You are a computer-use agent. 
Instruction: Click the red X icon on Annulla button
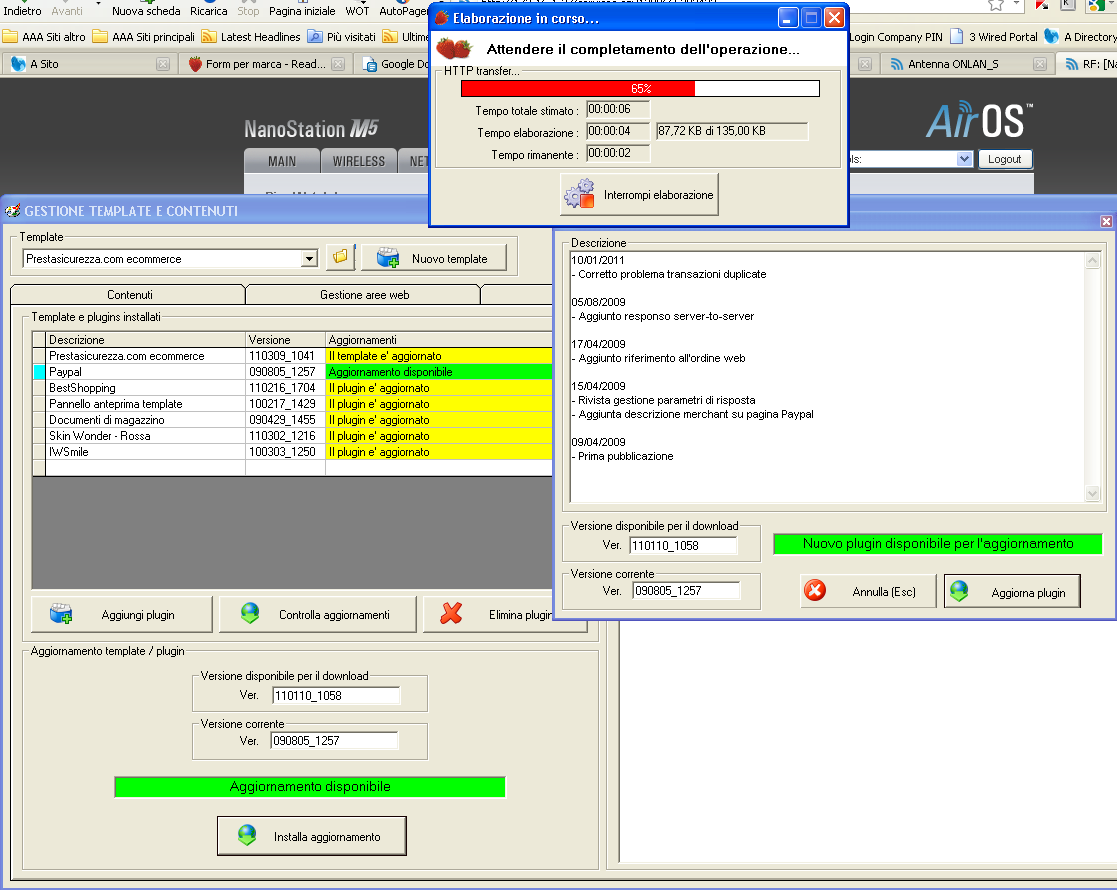815,591
